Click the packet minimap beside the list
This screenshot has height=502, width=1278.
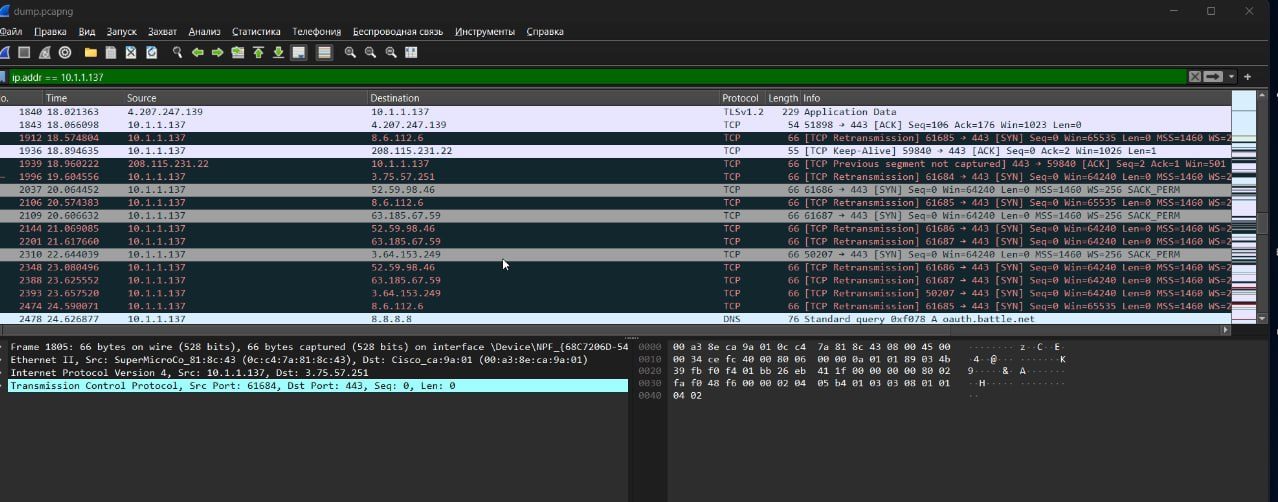click(x=1243, y=207)
